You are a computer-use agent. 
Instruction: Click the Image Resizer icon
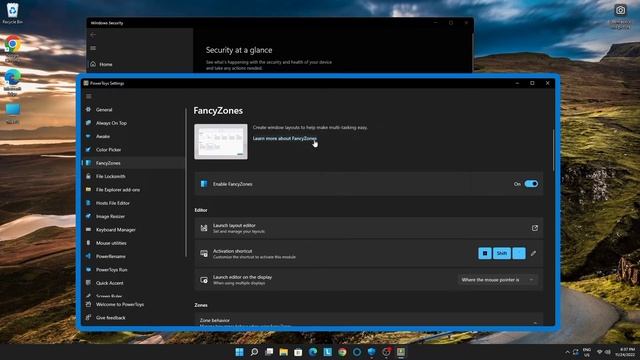(x=88, y=216)
